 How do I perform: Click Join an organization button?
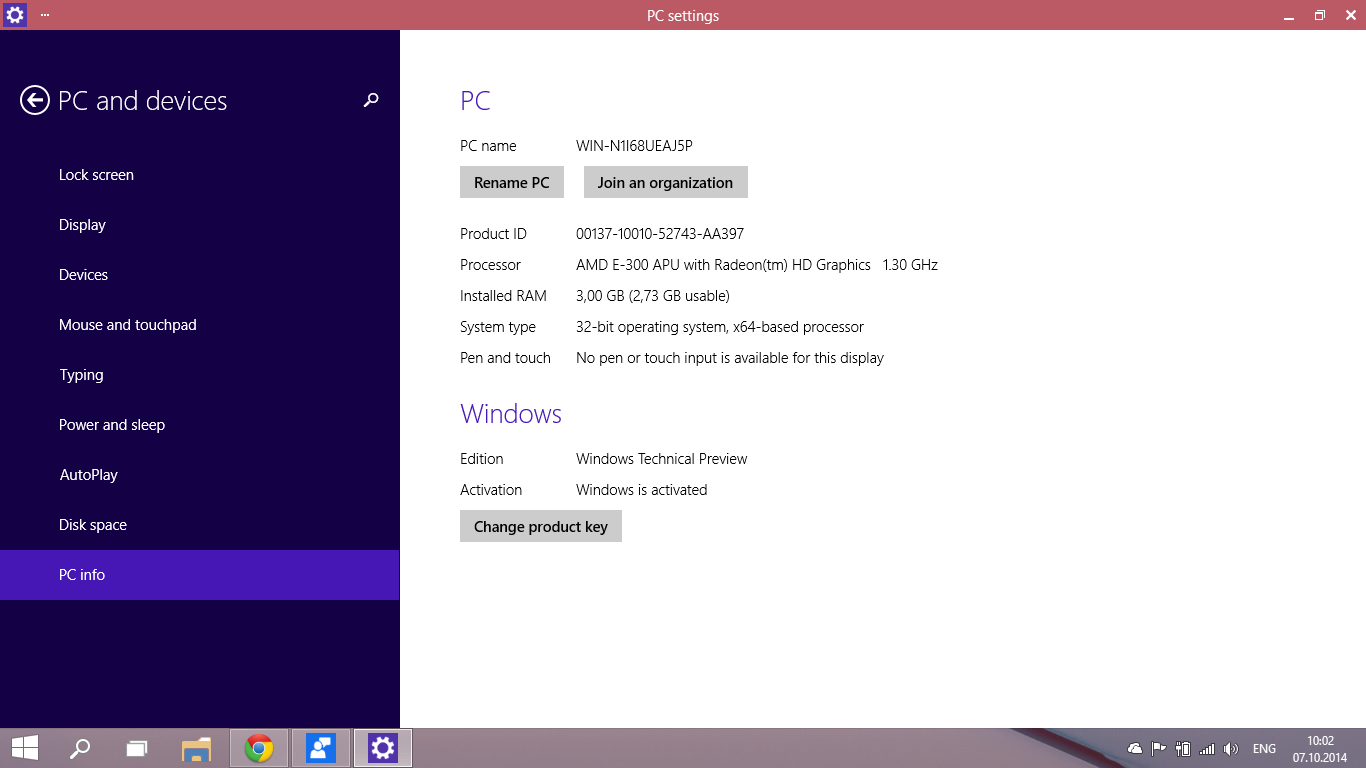665,182
